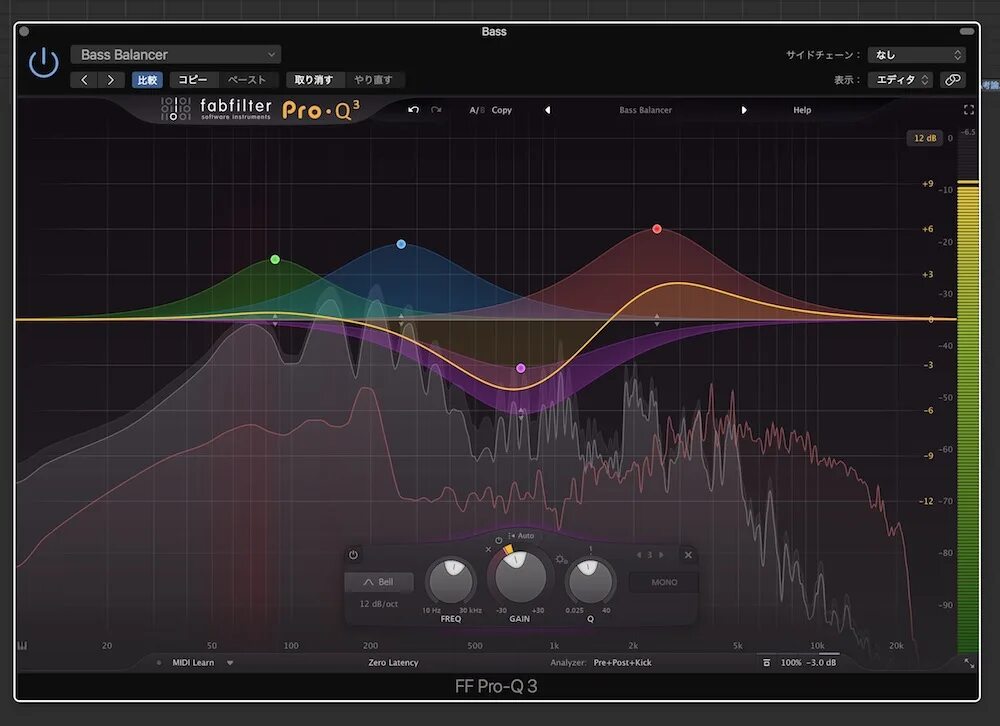Toggle the plugin bypass power button
This screenshot has width=1000, height=726.
point(43,63)
